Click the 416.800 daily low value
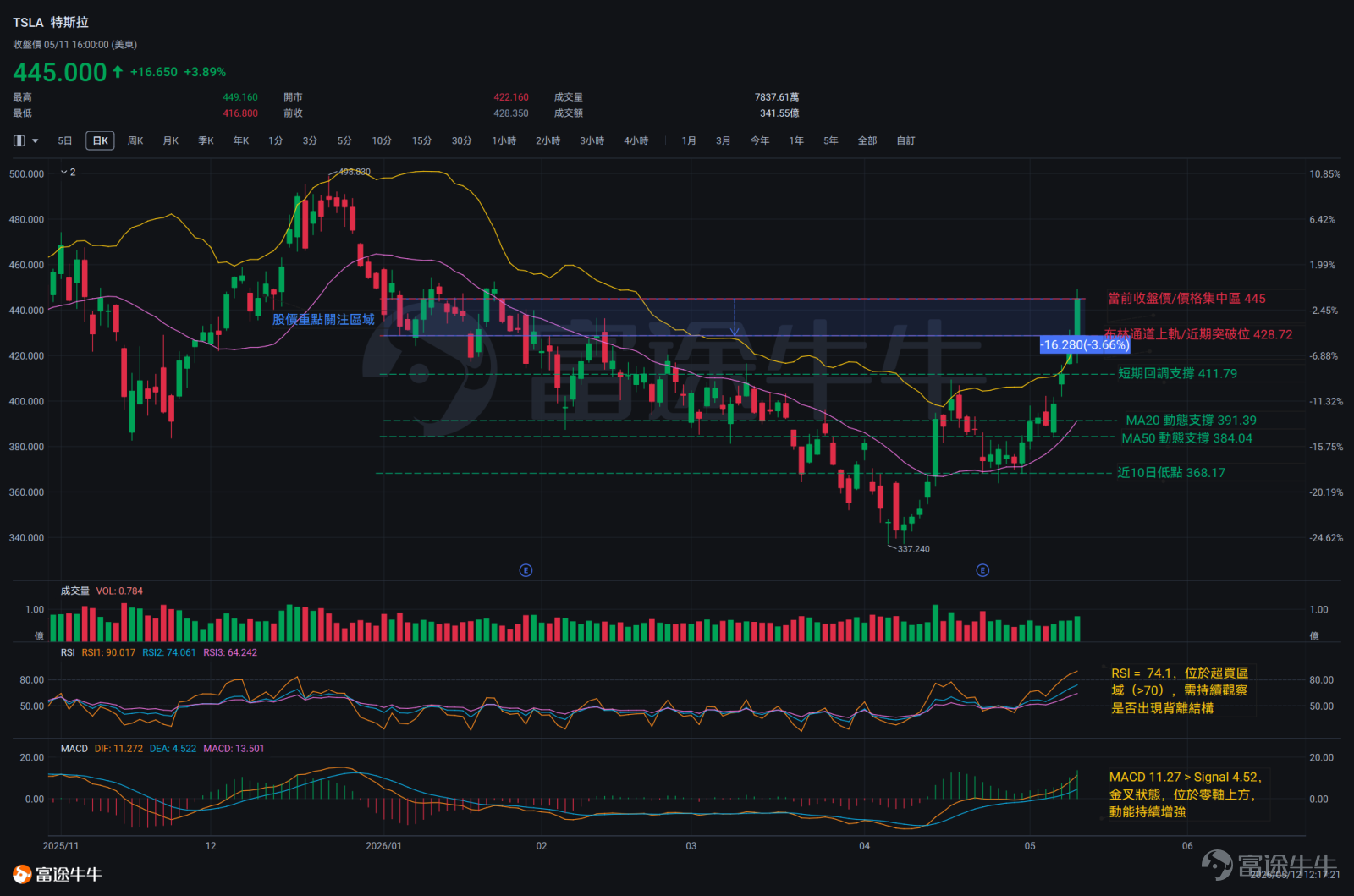Screen dimensions: 1354x896 pyautogui.click(x=240, y=113)
